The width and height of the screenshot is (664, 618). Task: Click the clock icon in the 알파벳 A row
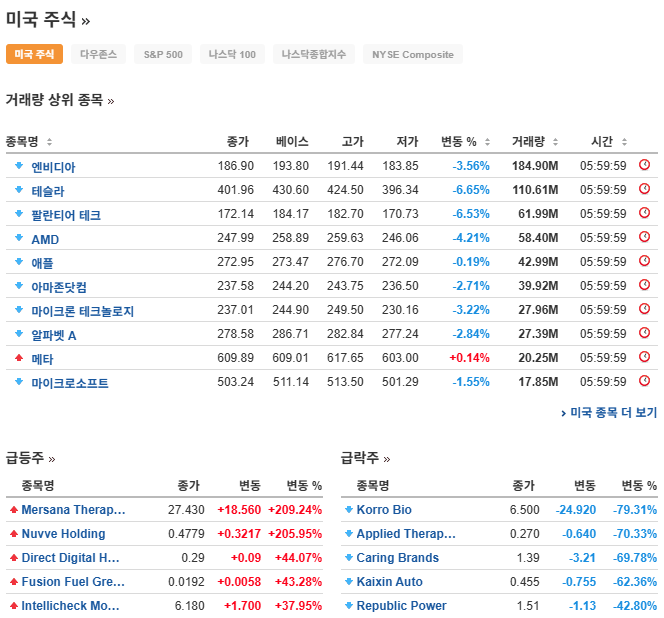(x=644, y=333)
